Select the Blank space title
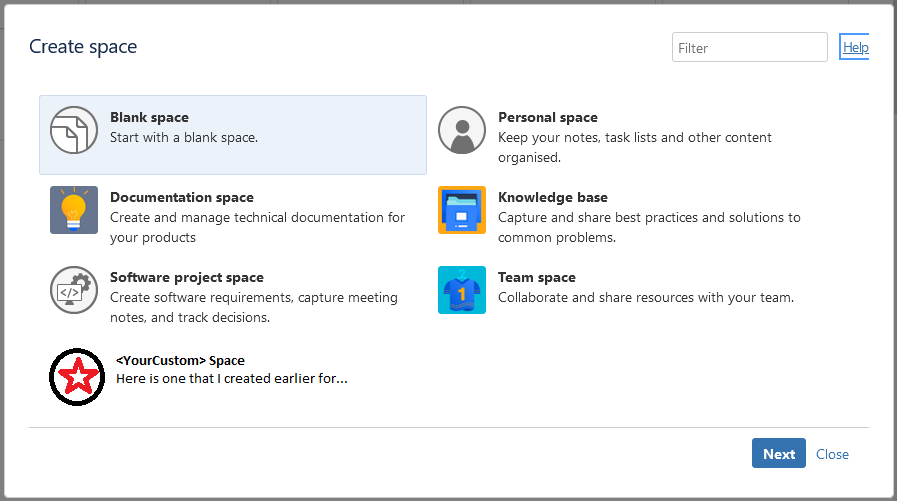This screenshot has height=501, width=897. pos(149,117)
